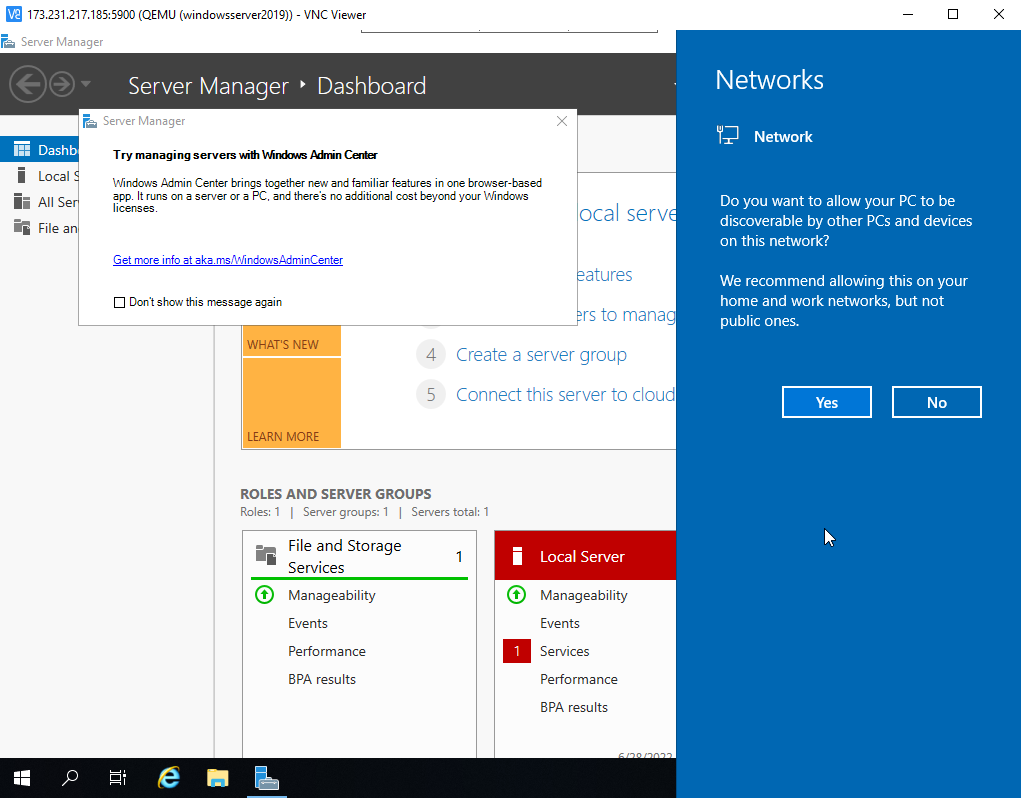Click No to decline network discovery
Image resolution: width=1021 pixels, height=798 pixels.
tap(936, 402)
